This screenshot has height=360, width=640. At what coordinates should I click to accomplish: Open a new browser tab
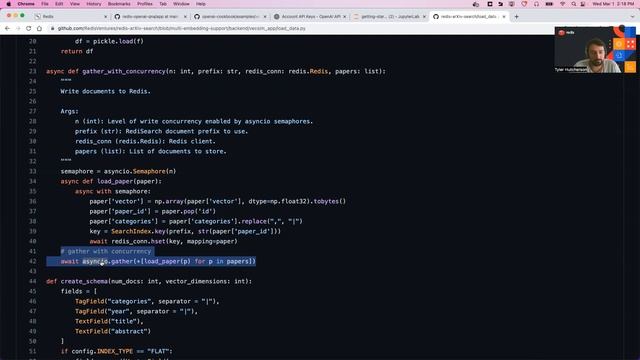[516, 17]
